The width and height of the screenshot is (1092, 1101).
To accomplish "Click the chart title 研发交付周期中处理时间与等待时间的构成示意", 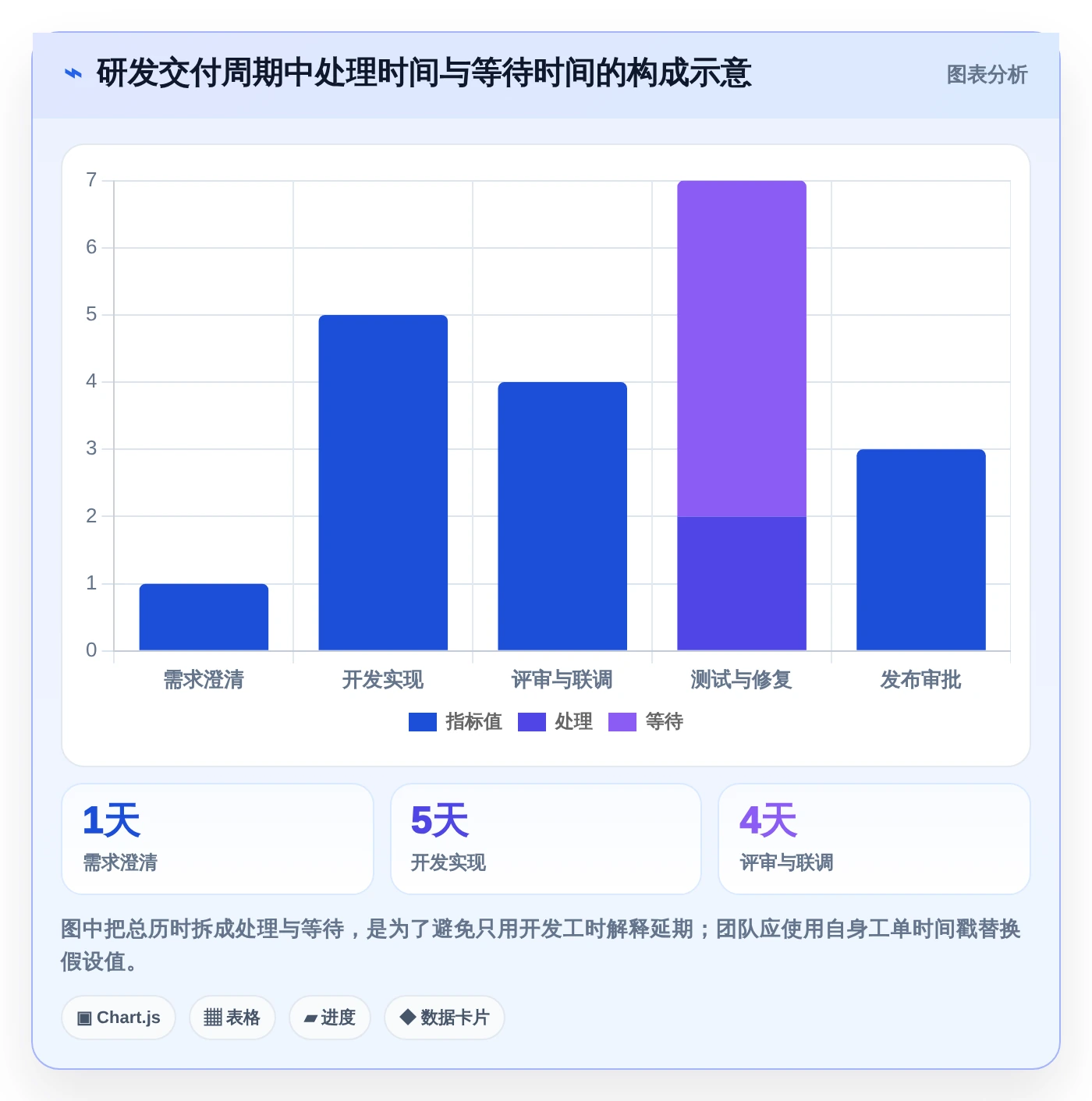I will point(424,73).
